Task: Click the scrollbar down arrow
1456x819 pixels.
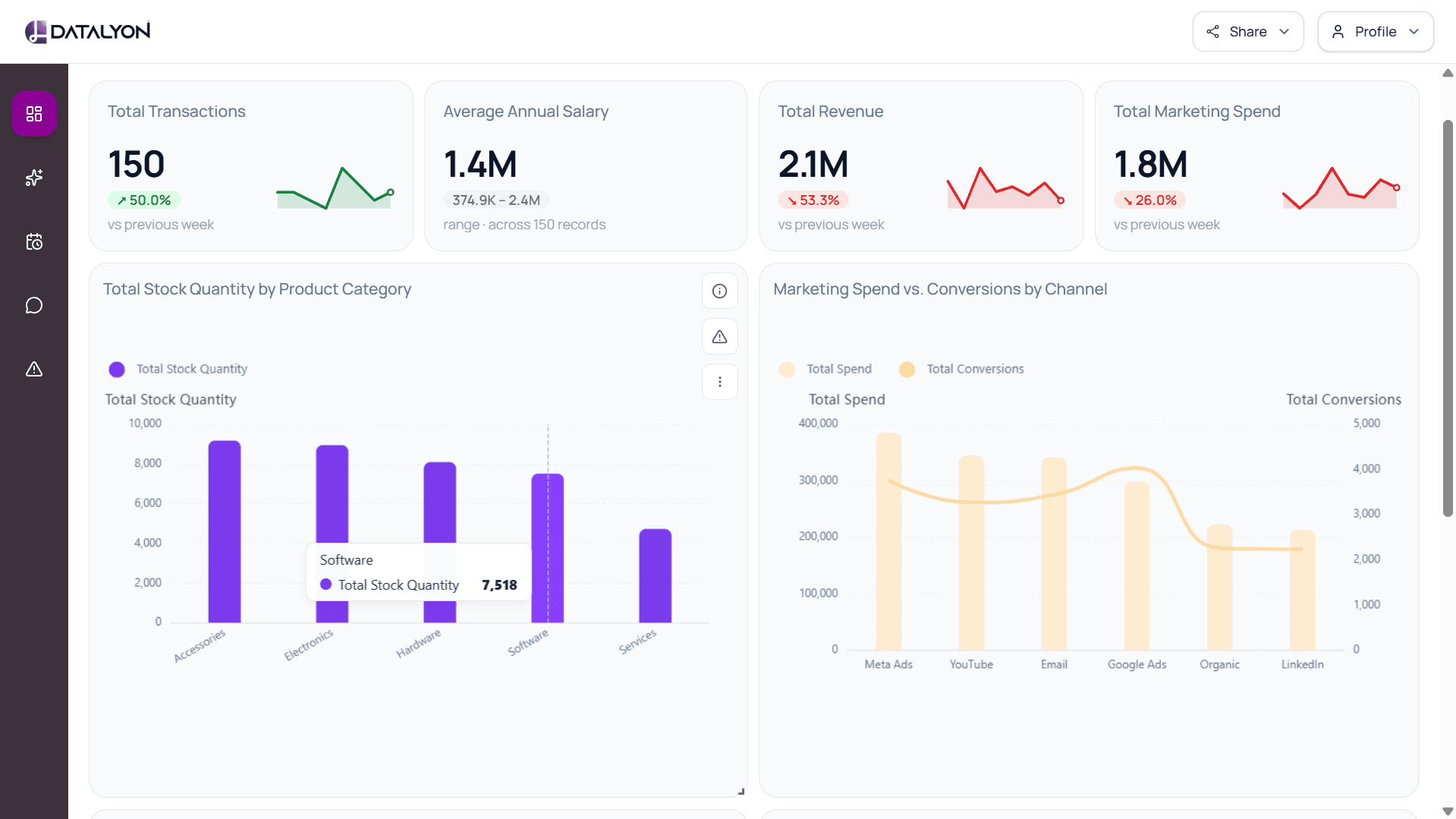Action: click(x=1448, y=811)
